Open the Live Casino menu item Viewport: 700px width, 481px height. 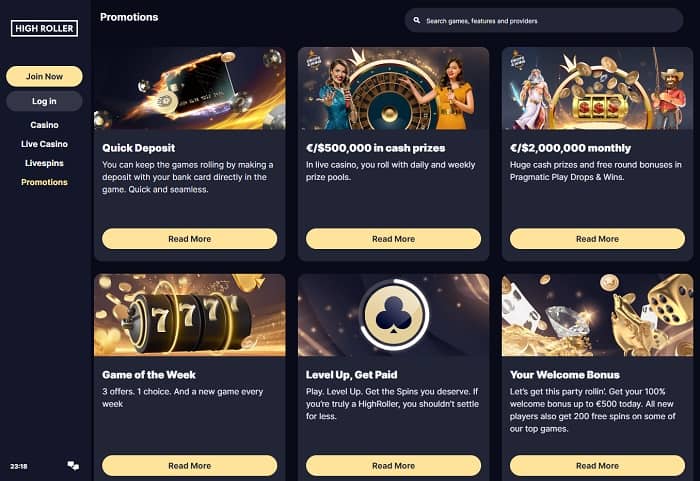[x=44, y=144]
